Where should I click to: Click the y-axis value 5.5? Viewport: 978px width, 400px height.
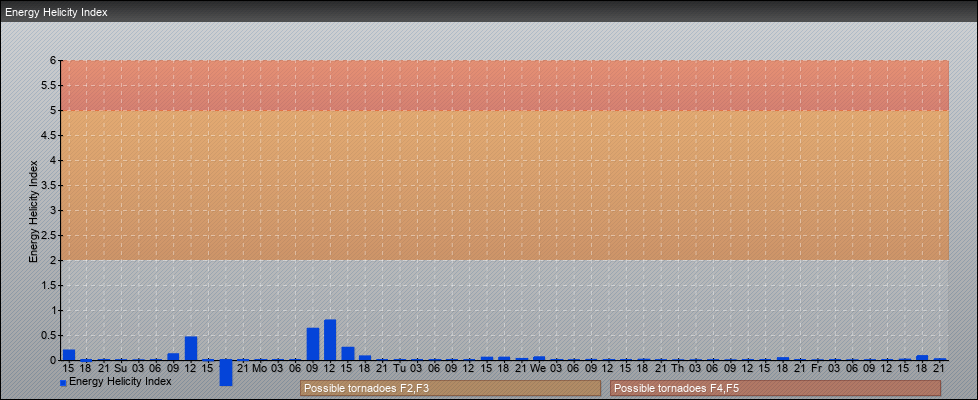click(49, 85)
